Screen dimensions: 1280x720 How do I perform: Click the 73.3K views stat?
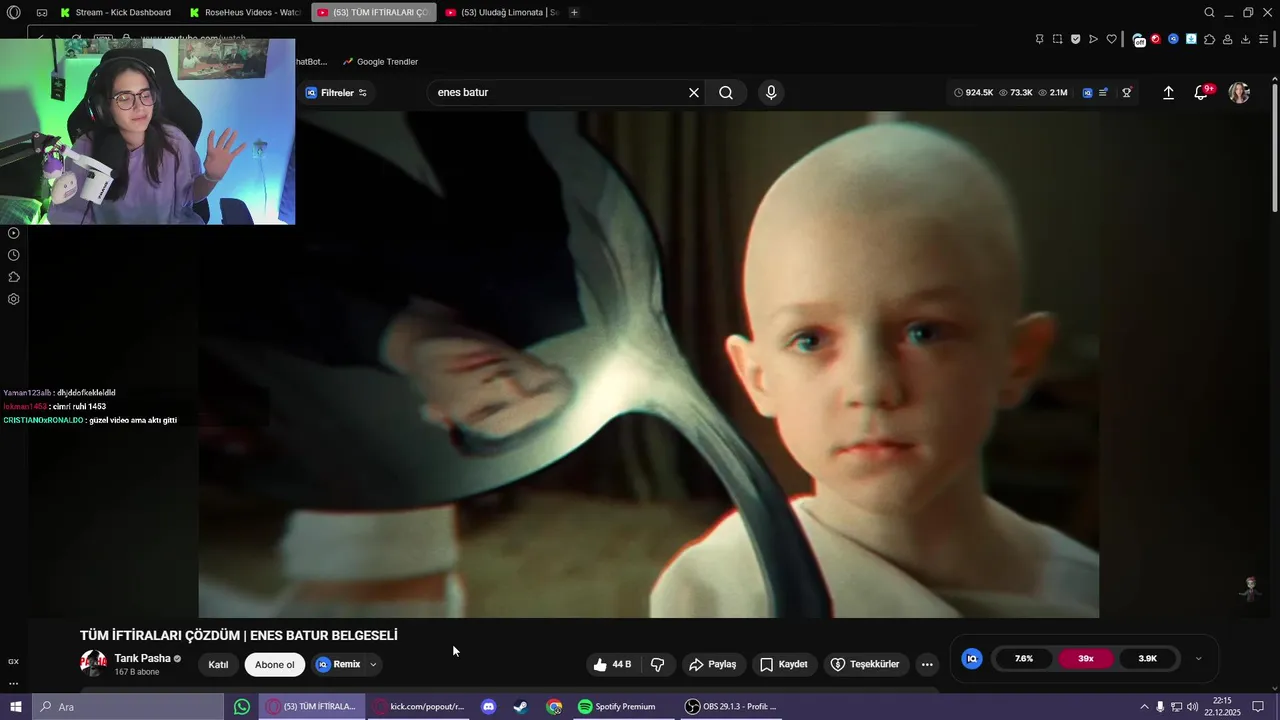pos(1016,92)
